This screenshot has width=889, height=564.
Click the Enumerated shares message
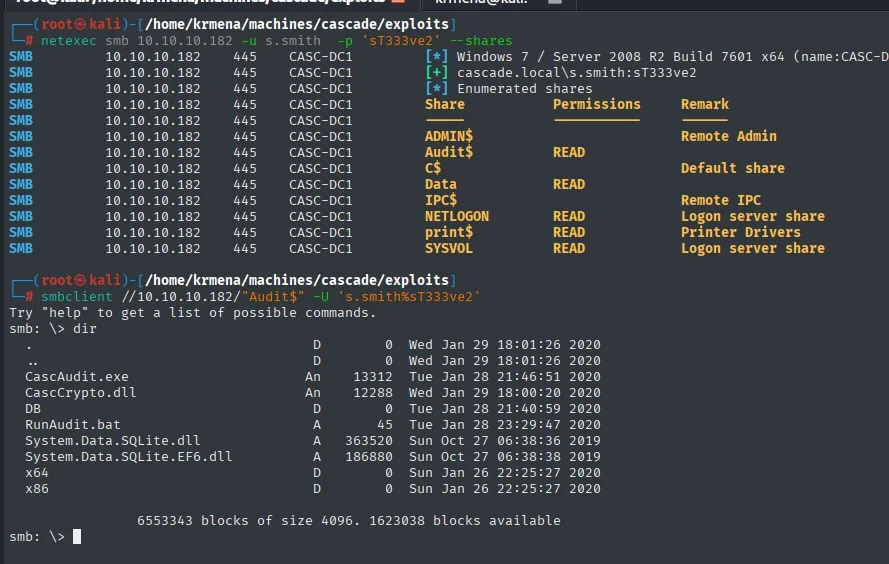click(524, 88)
